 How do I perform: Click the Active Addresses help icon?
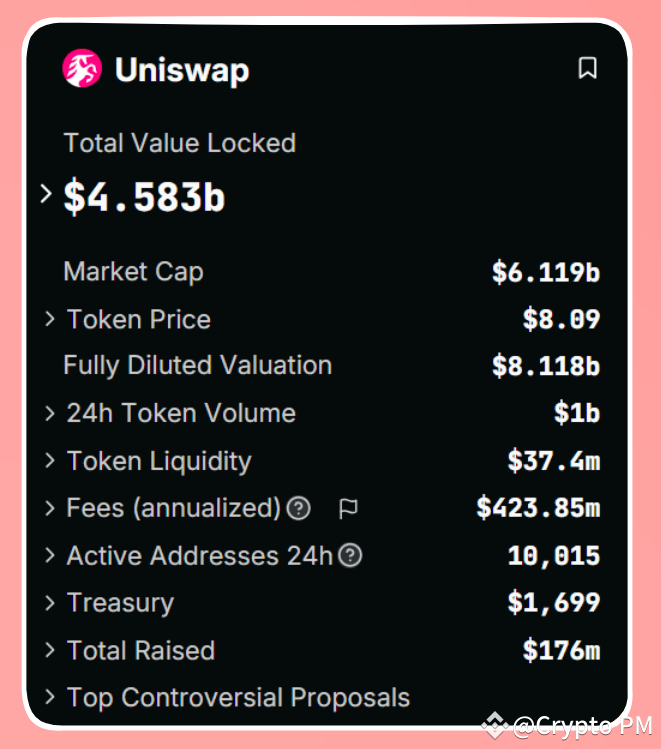point(350,556)
